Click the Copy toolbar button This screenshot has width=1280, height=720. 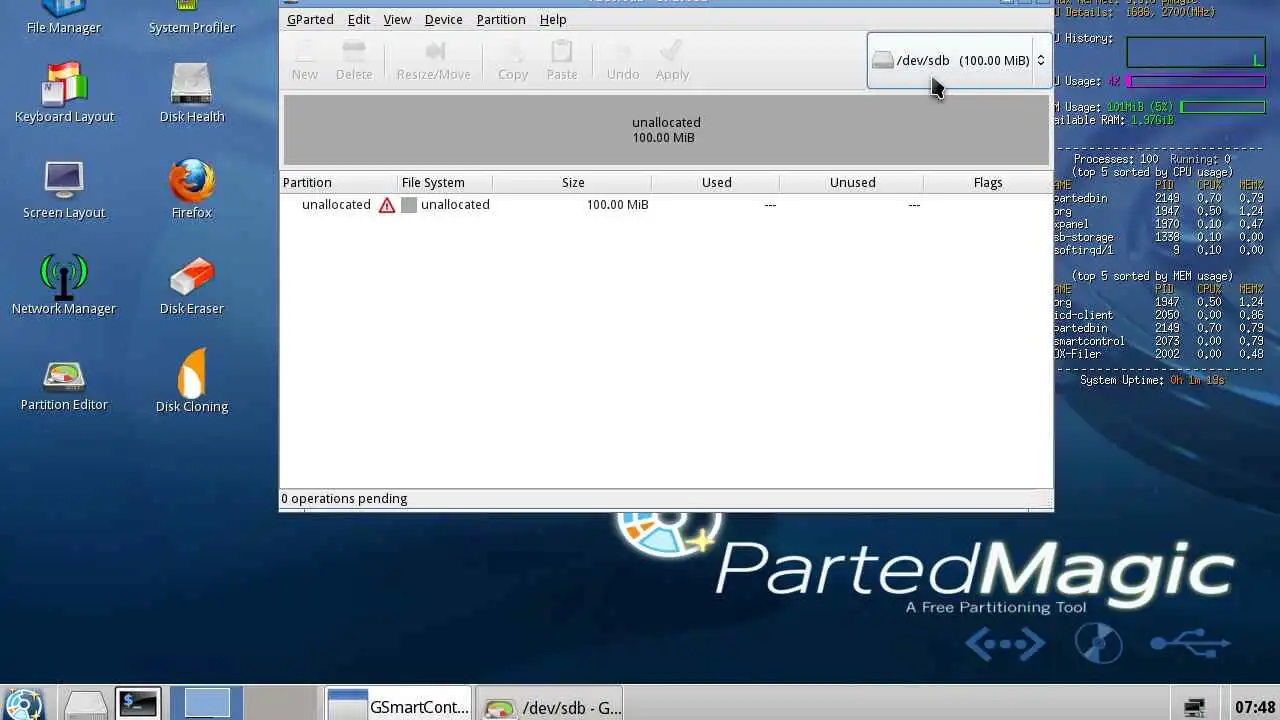pyautogui.click(x=513, y=61)
